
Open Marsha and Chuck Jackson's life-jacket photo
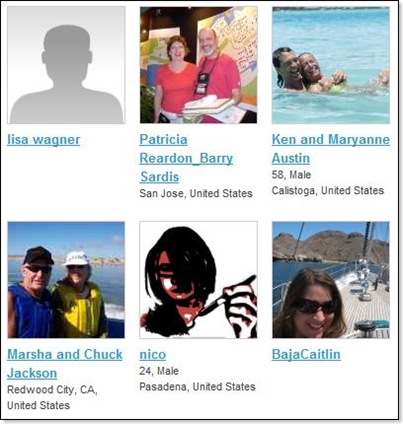pos(66,280)
